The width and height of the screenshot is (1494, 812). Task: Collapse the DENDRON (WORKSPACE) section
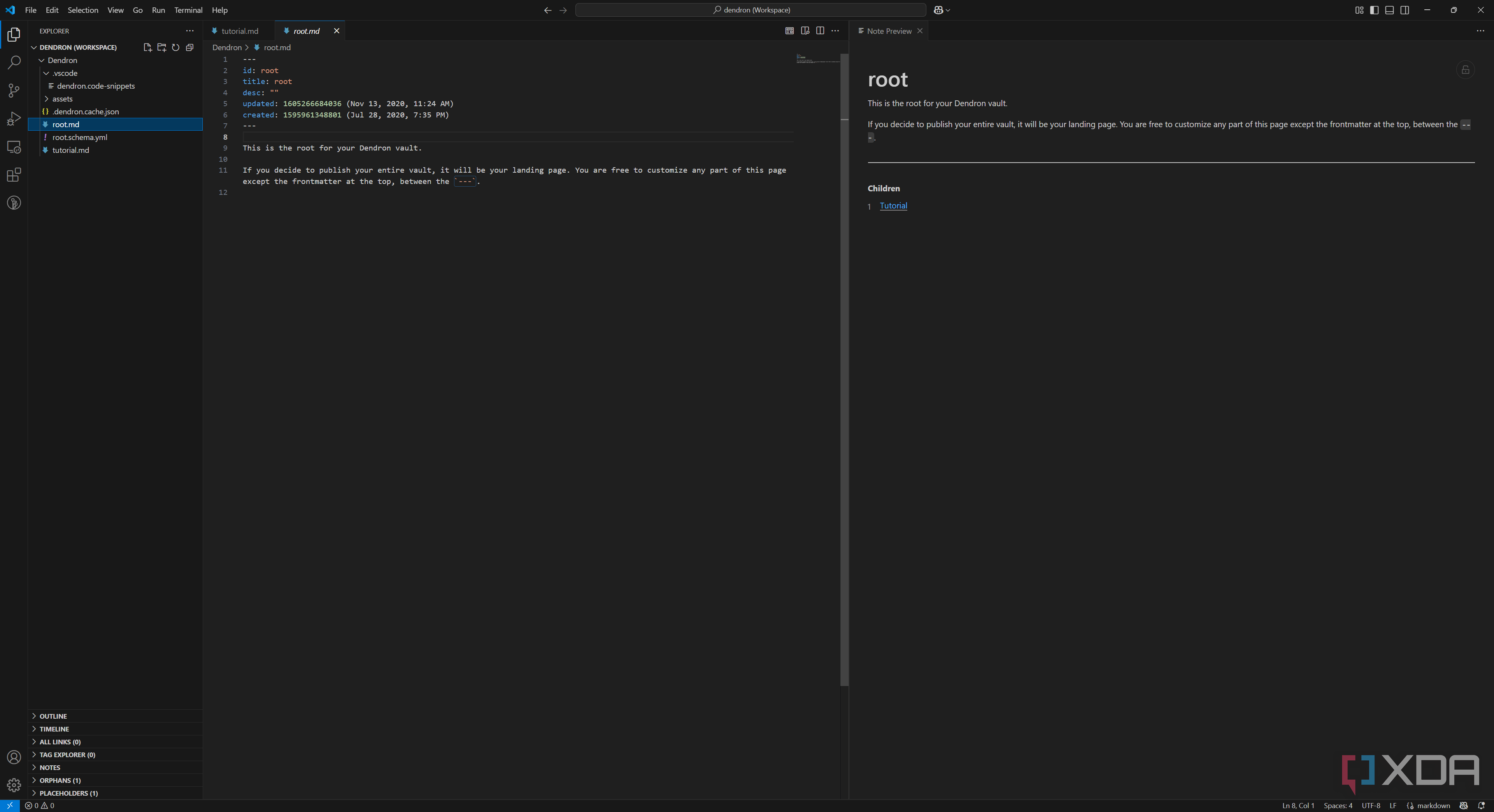(116, 47)
